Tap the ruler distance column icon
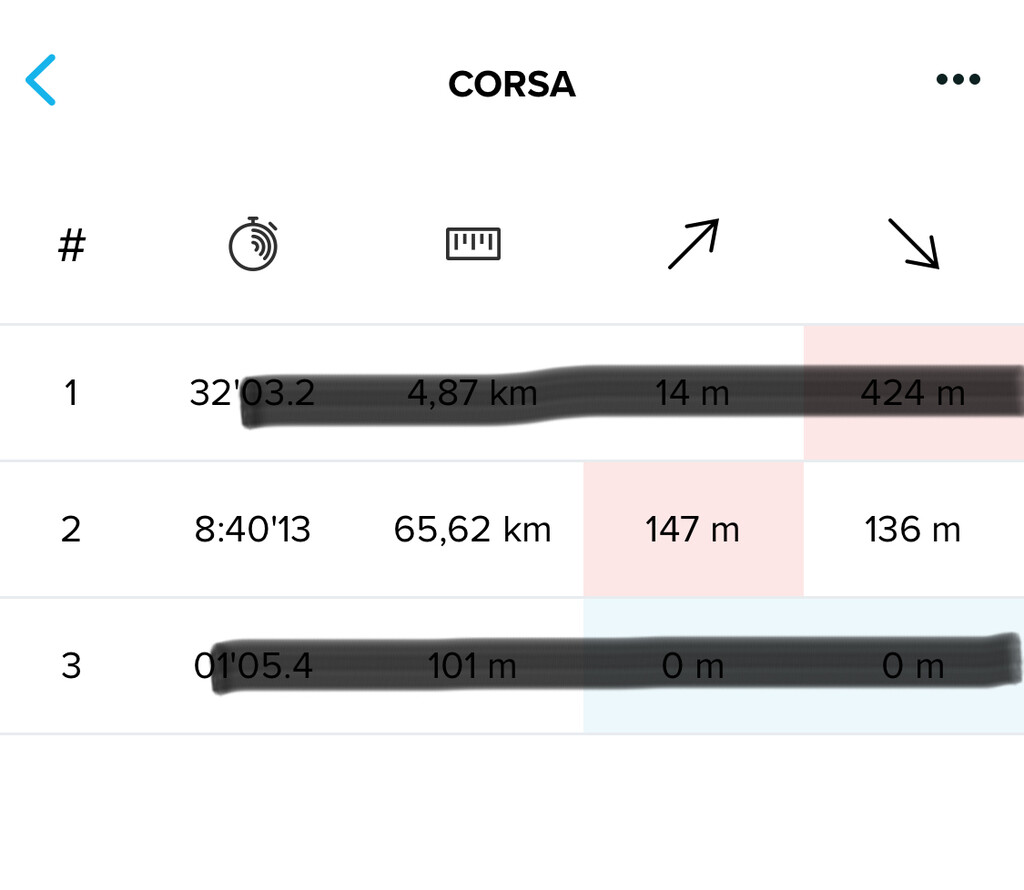This screenshot has width=1024, height=890. (473, 243)
